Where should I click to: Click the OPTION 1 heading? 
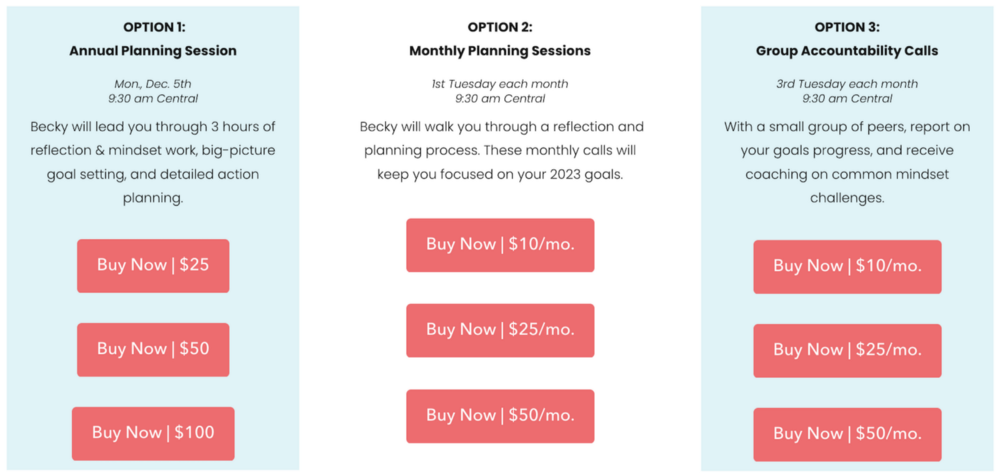click(153, 28)
